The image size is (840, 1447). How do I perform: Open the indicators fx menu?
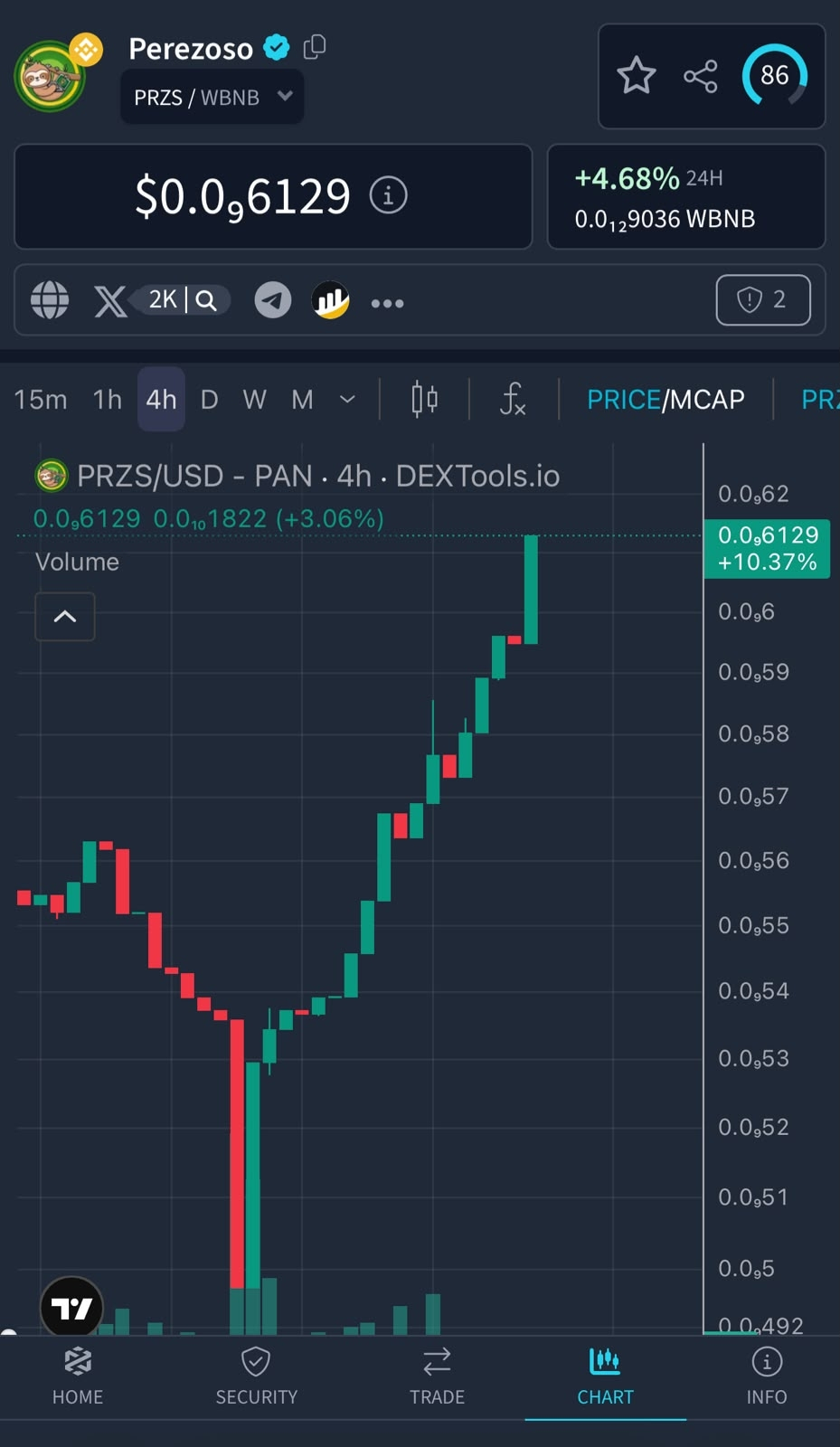click(513, 399)
